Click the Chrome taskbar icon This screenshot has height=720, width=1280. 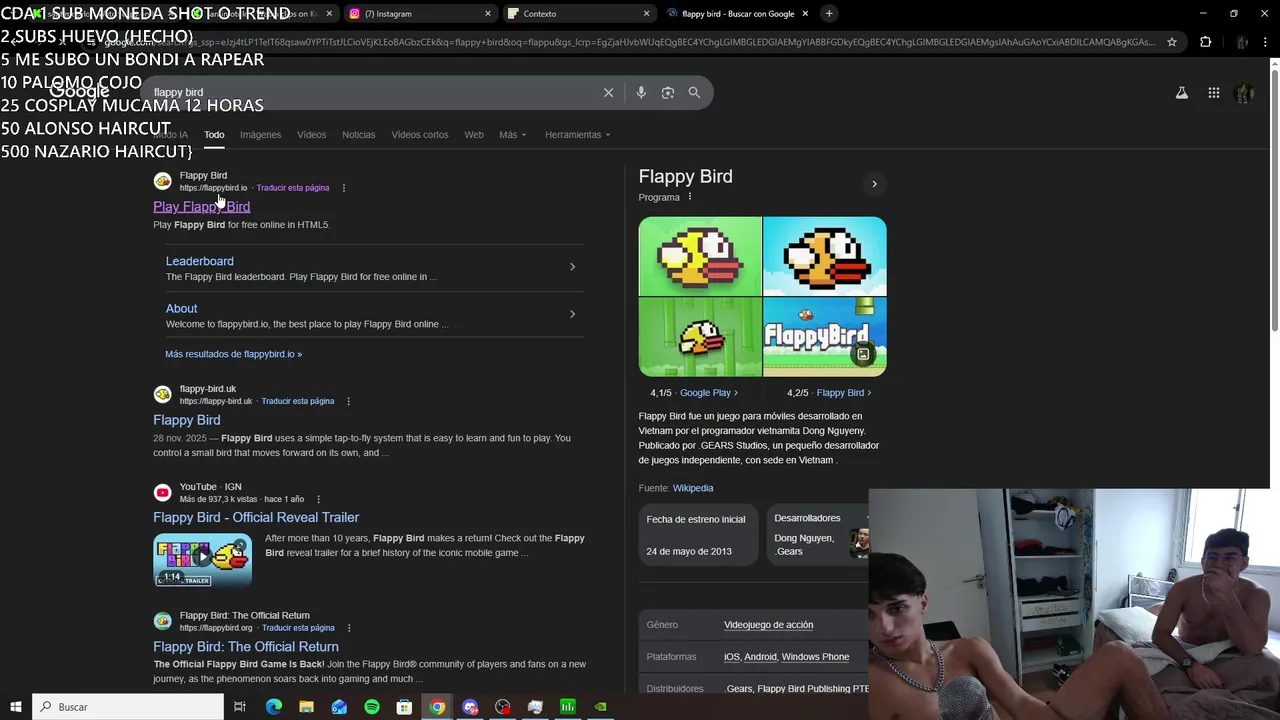(437, 707)
